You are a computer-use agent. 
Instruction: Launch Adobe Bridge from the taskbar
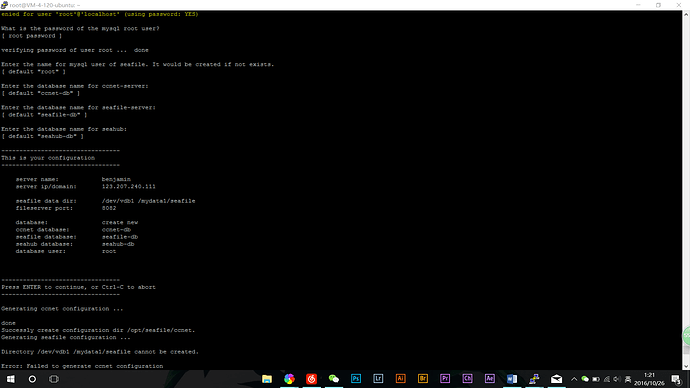point(423,379)
